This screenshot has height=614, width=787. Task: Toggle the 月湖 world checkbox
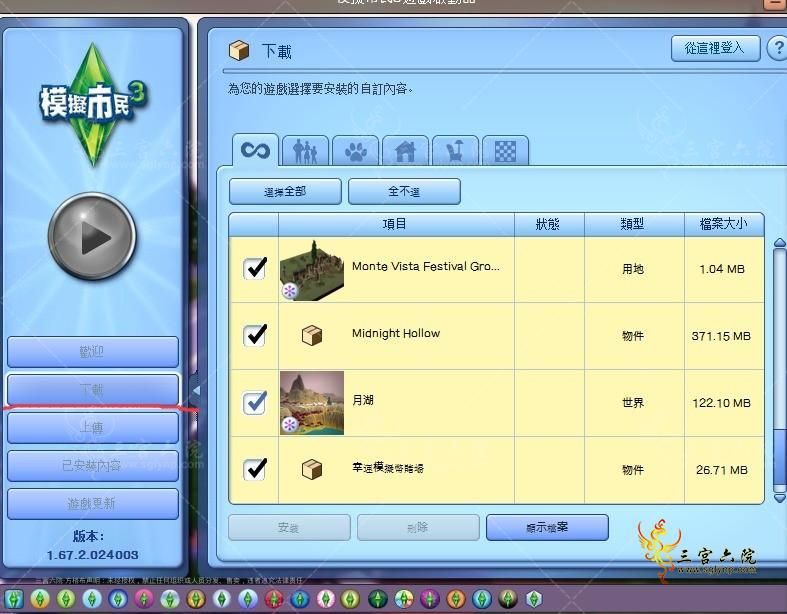tap(255, 403)
